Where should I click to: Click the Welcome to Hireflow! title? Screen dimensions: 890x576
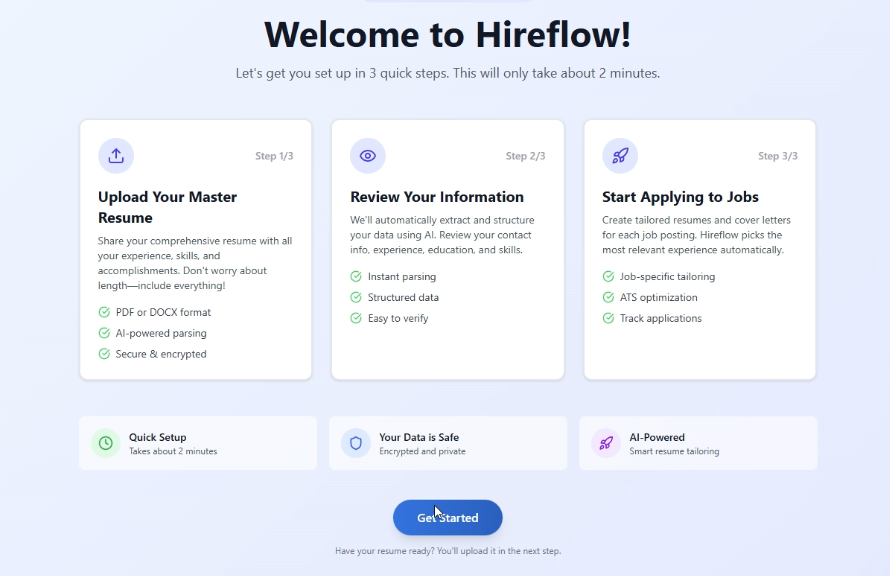(447, 34)
